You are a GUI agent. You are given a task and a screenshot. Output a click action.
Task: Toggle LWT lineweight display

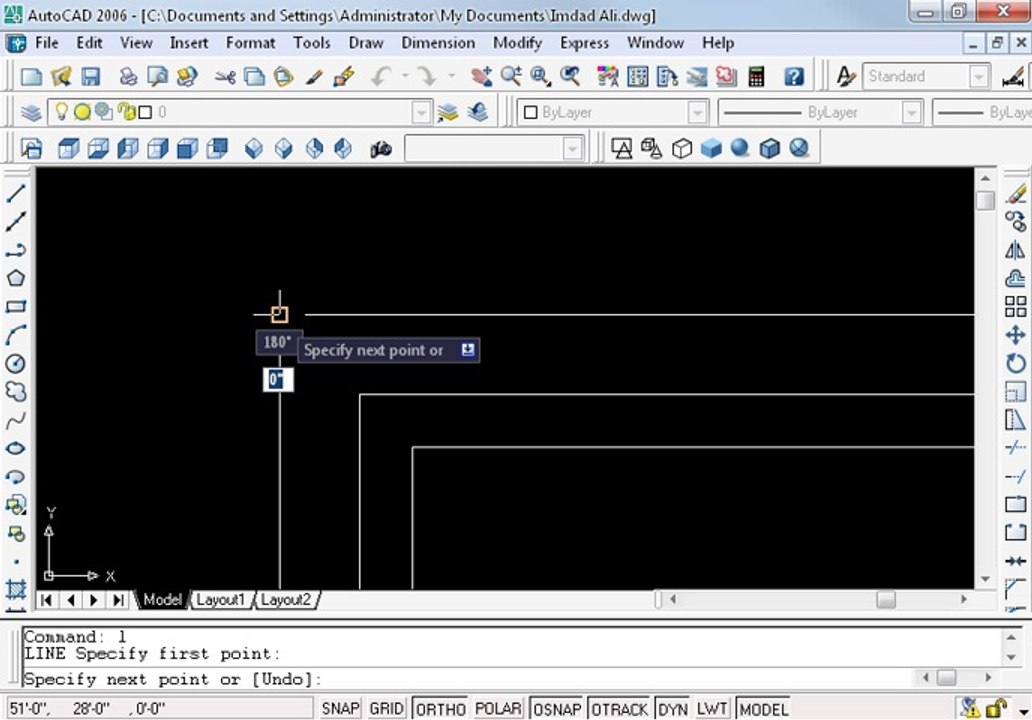[x=712, y=709]
